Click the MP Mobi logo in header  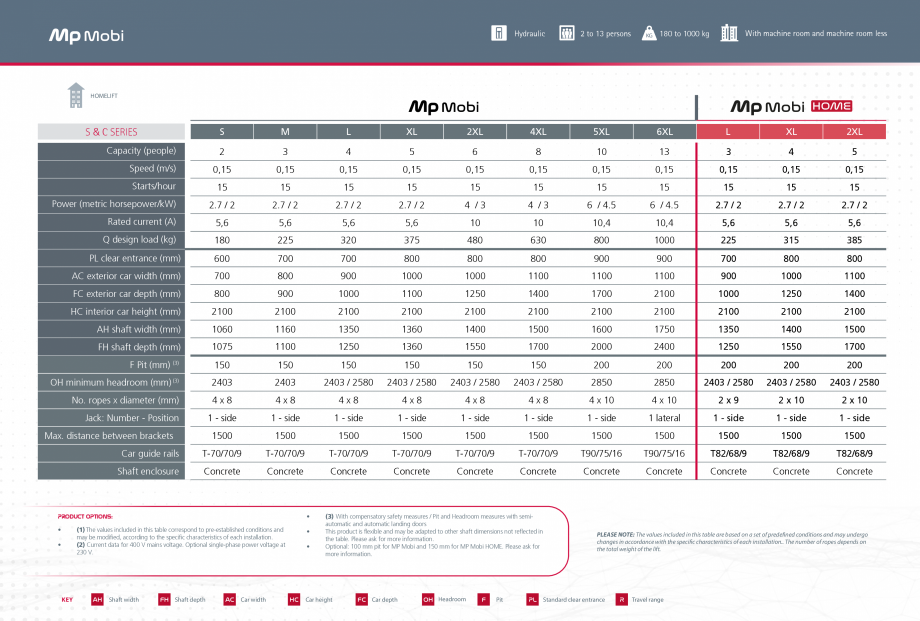(87, 36)
